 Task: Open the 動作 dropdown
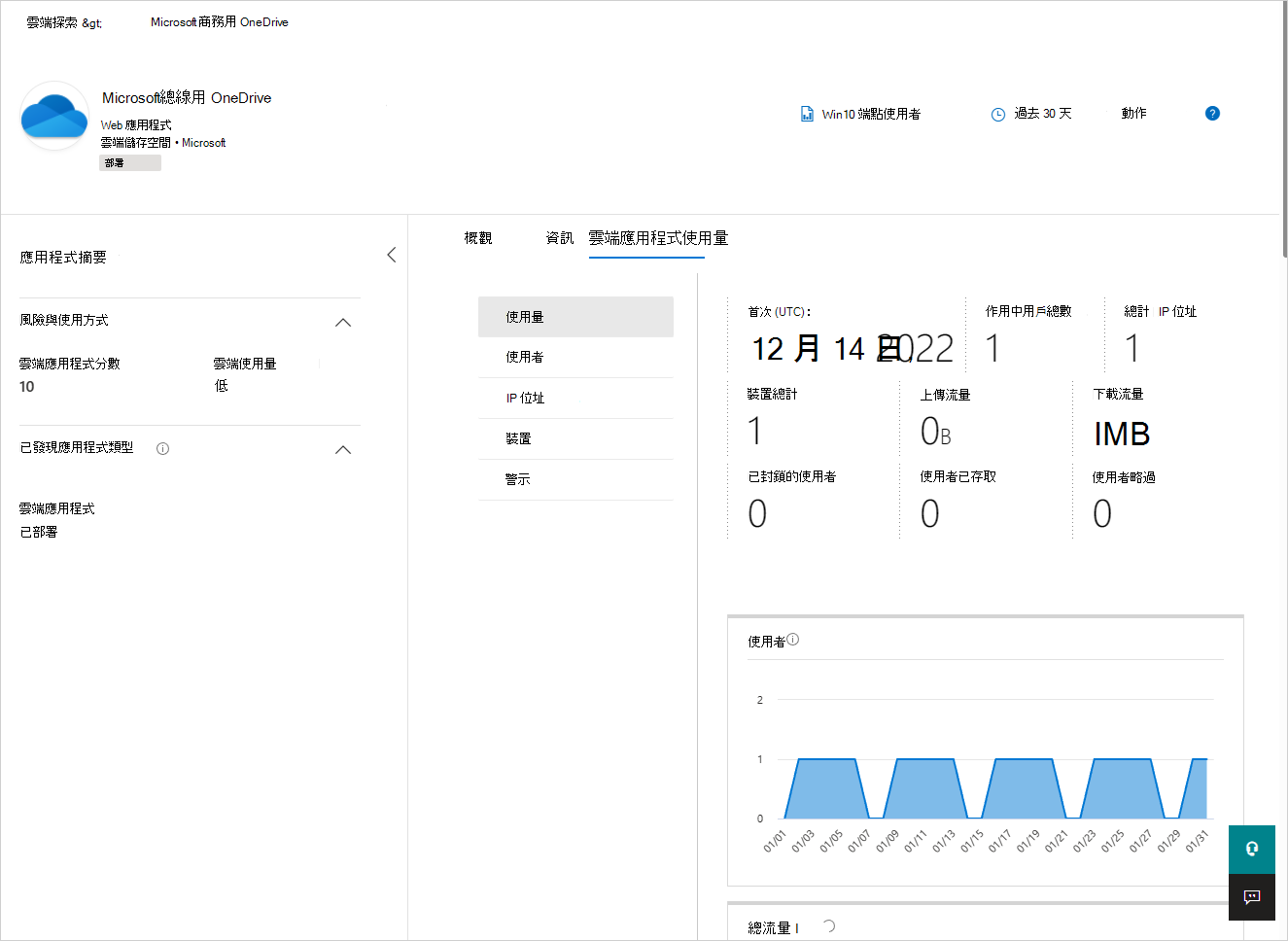pos(1133,113)
